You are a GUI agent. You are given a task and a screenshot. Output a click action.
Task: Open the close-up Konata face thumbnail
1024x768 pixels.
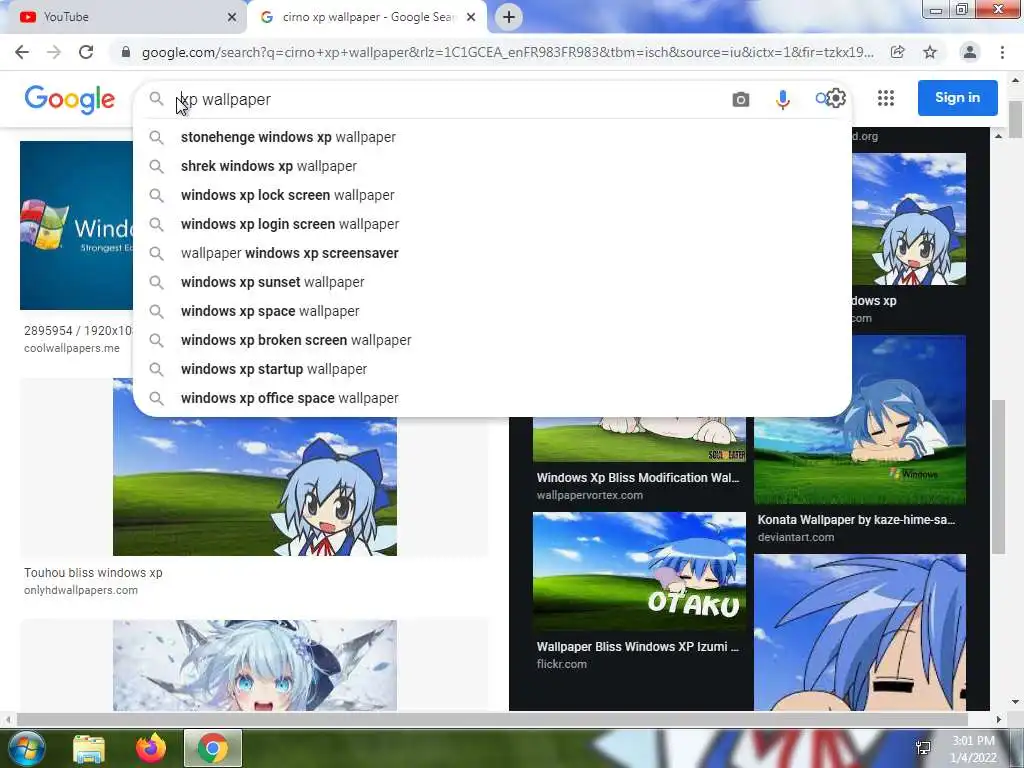point(860,632)
